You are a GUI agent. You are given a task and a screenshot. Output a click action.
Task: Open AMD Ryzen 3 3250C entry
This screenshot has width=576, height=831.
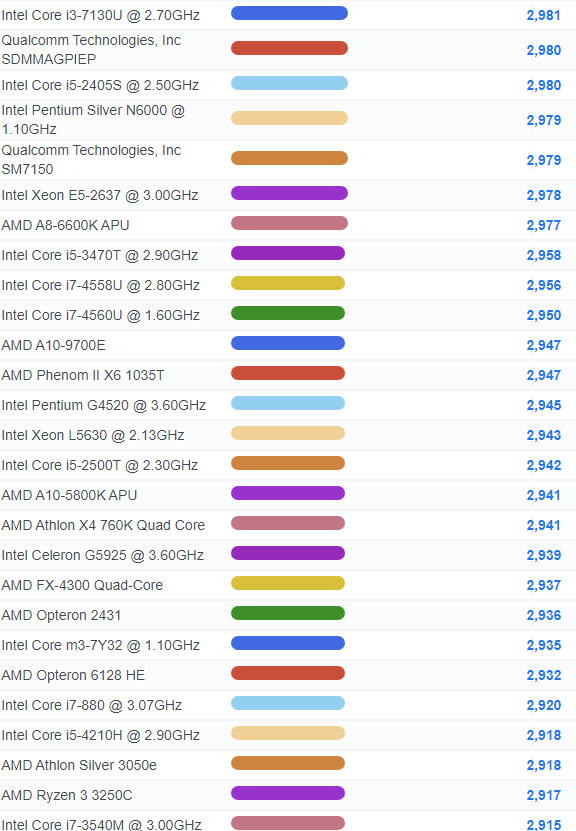(67, 795)
